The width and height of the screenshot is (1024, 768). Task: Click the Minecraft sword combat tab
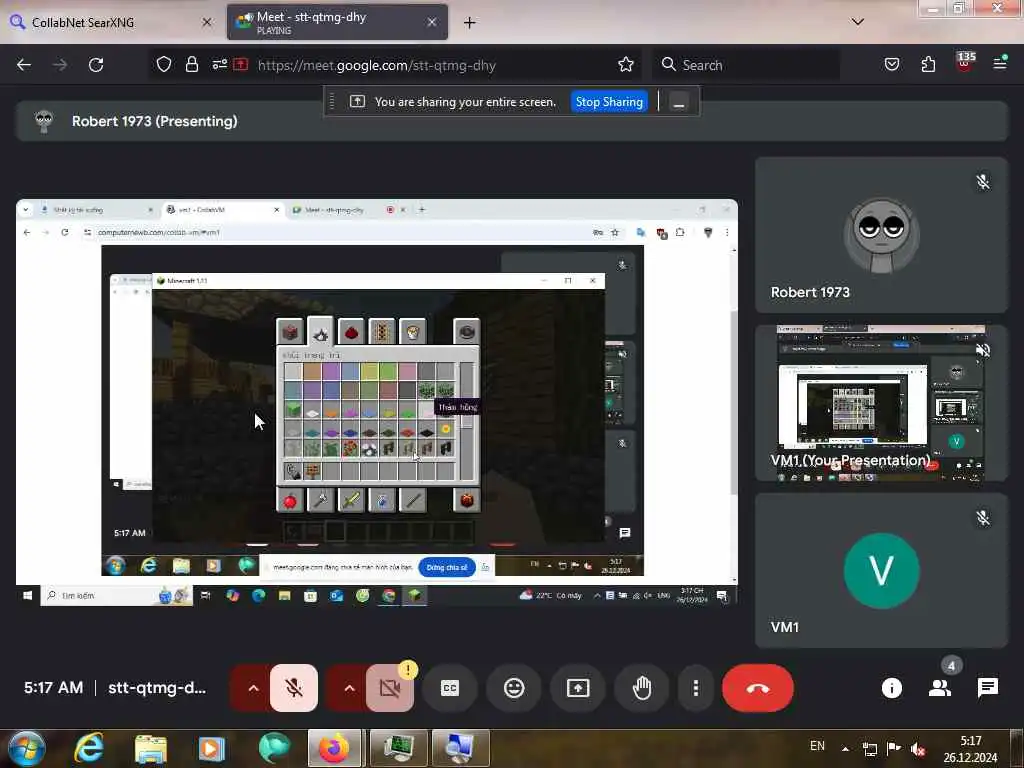[351, 501]
